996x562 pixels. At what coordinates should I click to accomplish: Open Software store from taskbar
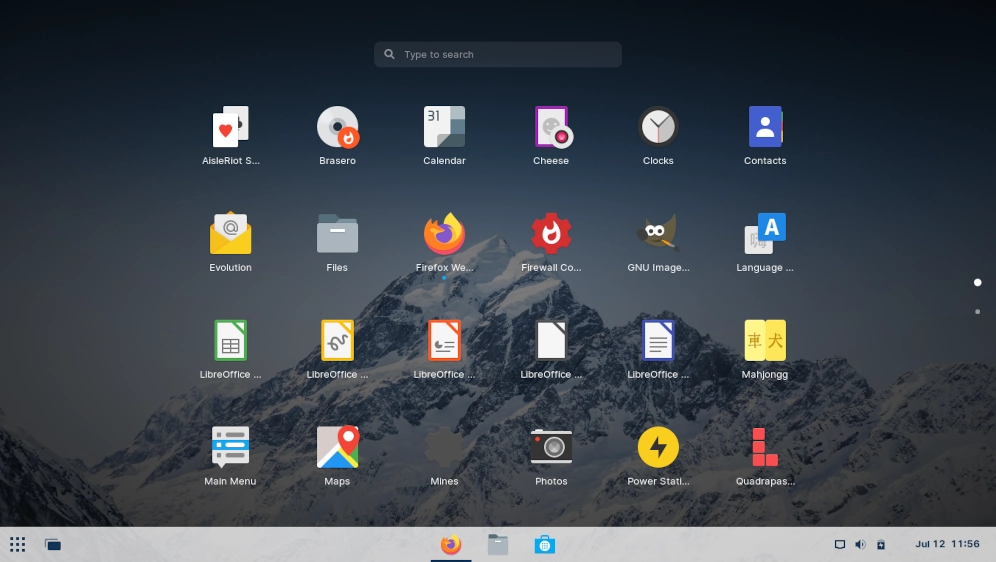click(x=544, y=544)
